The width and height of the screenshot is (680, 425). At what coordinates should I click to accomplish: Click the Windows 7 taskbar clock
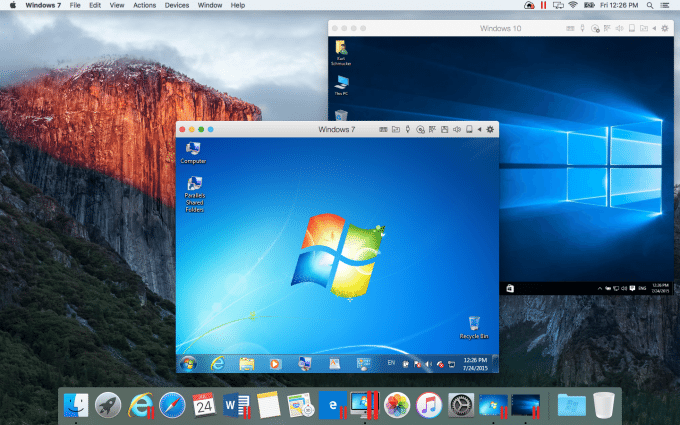tap(475, 362)
